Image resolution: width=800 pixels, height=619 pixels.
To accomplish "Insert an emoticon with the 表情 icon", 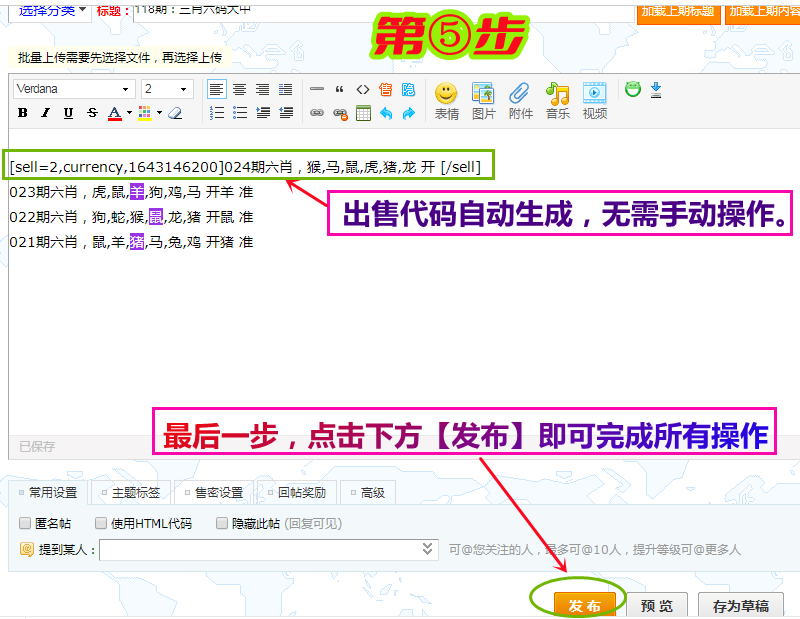I will [x=446, y=100].
